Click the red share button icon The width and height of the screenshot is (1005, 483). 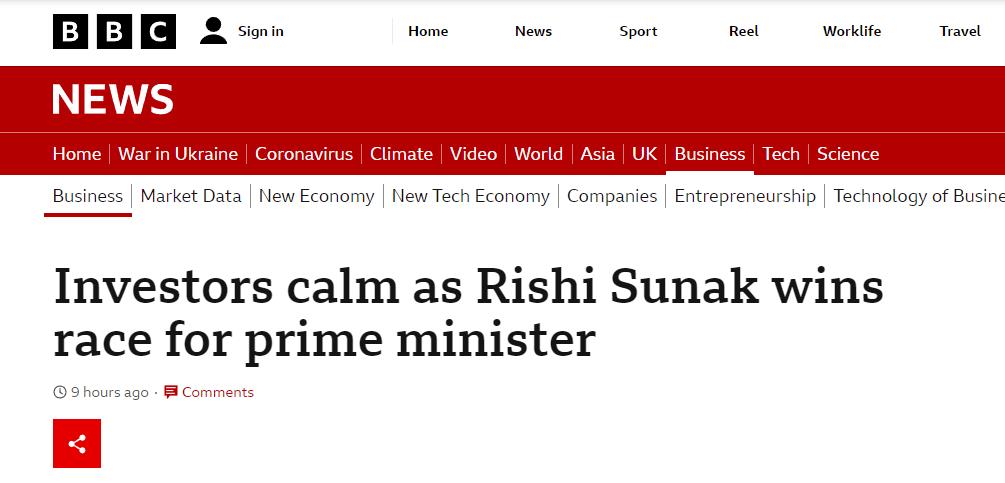point(77,443)
